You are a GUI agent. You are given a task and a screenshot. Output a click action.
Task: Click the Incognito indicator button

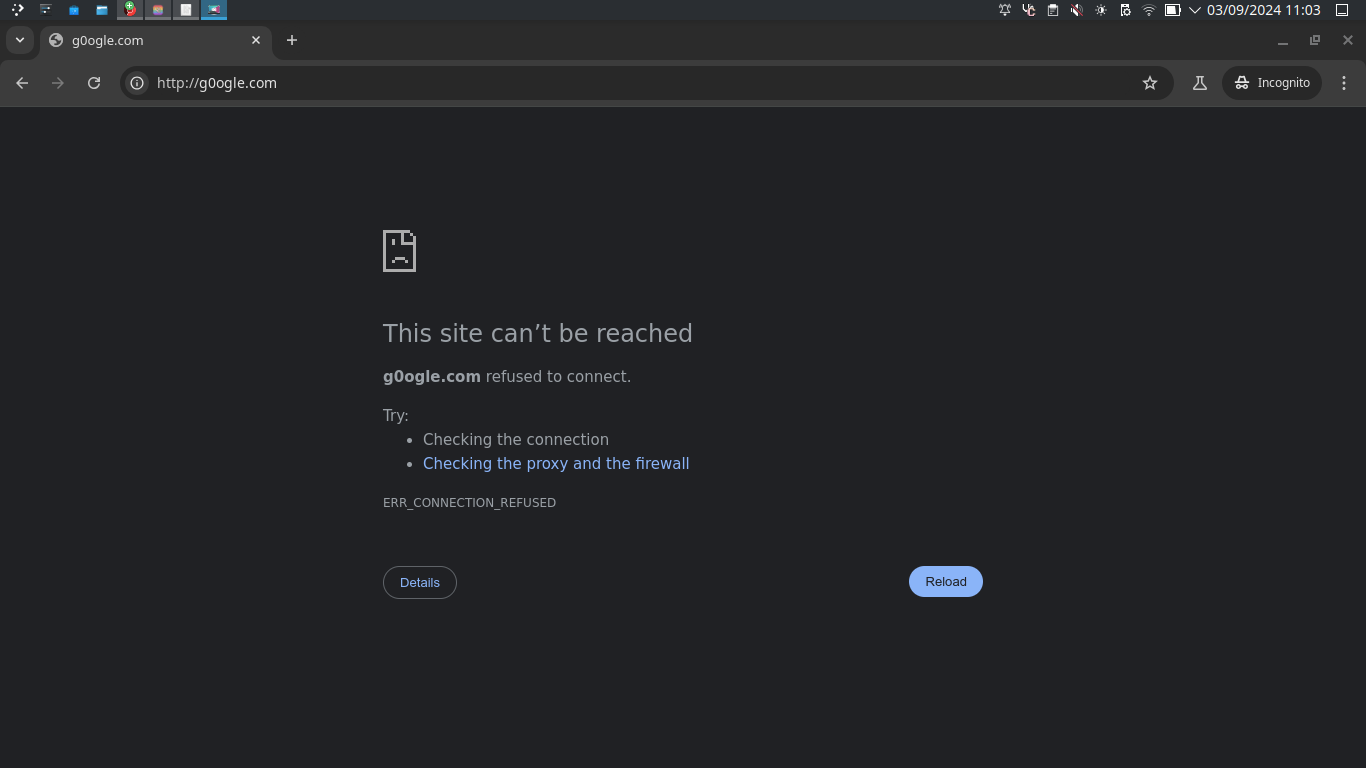(x=1272, y=83)
